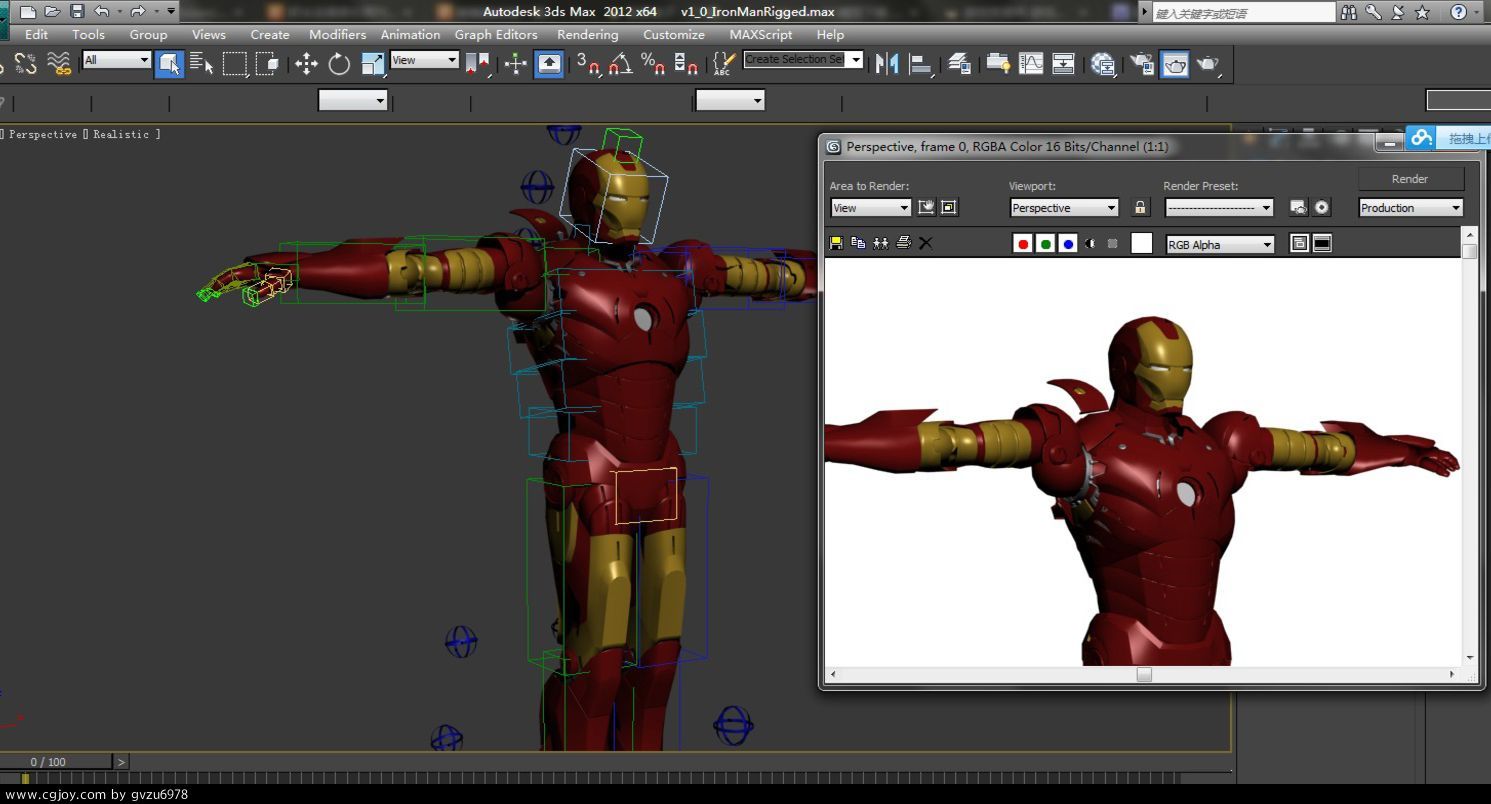Click Use Pivot Point Center icon
Image resolution: width=1491 pixels, height=804 pixels.
pyautogui.click(x=478, y=63)
